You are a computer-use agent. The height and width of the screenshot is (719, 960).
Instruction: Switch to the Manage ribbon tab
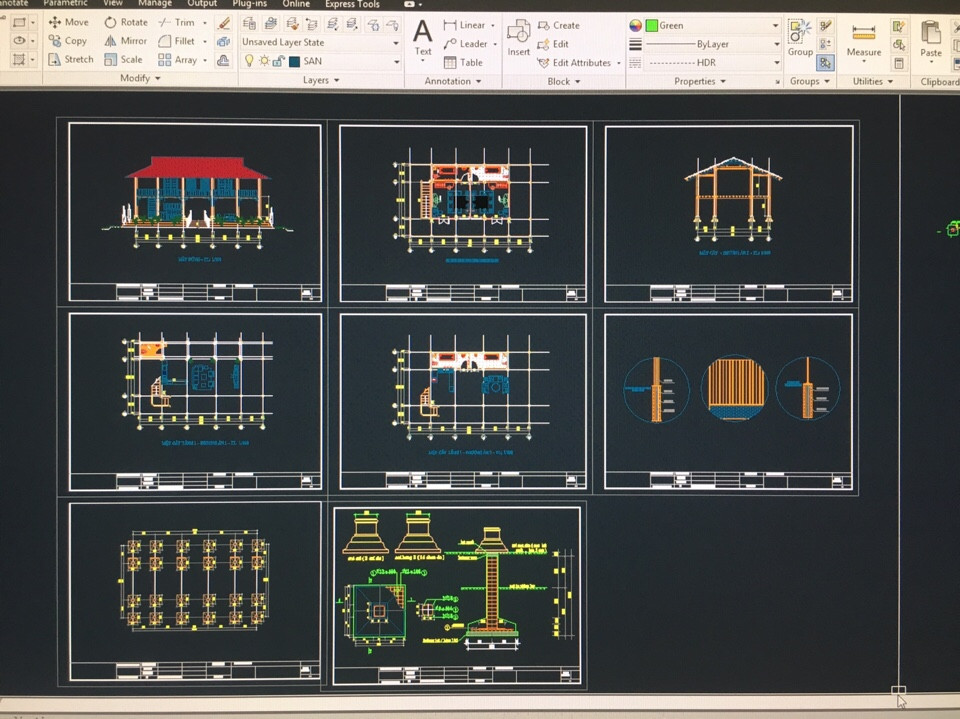coord(154,4)
